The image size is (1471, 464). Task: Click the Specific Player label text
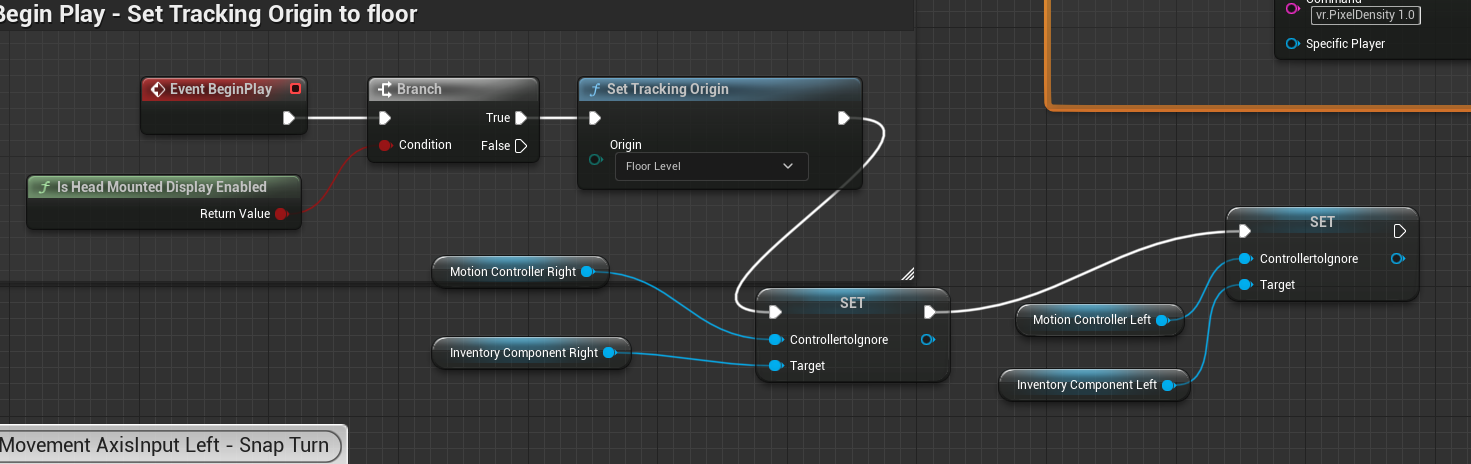1346,44
